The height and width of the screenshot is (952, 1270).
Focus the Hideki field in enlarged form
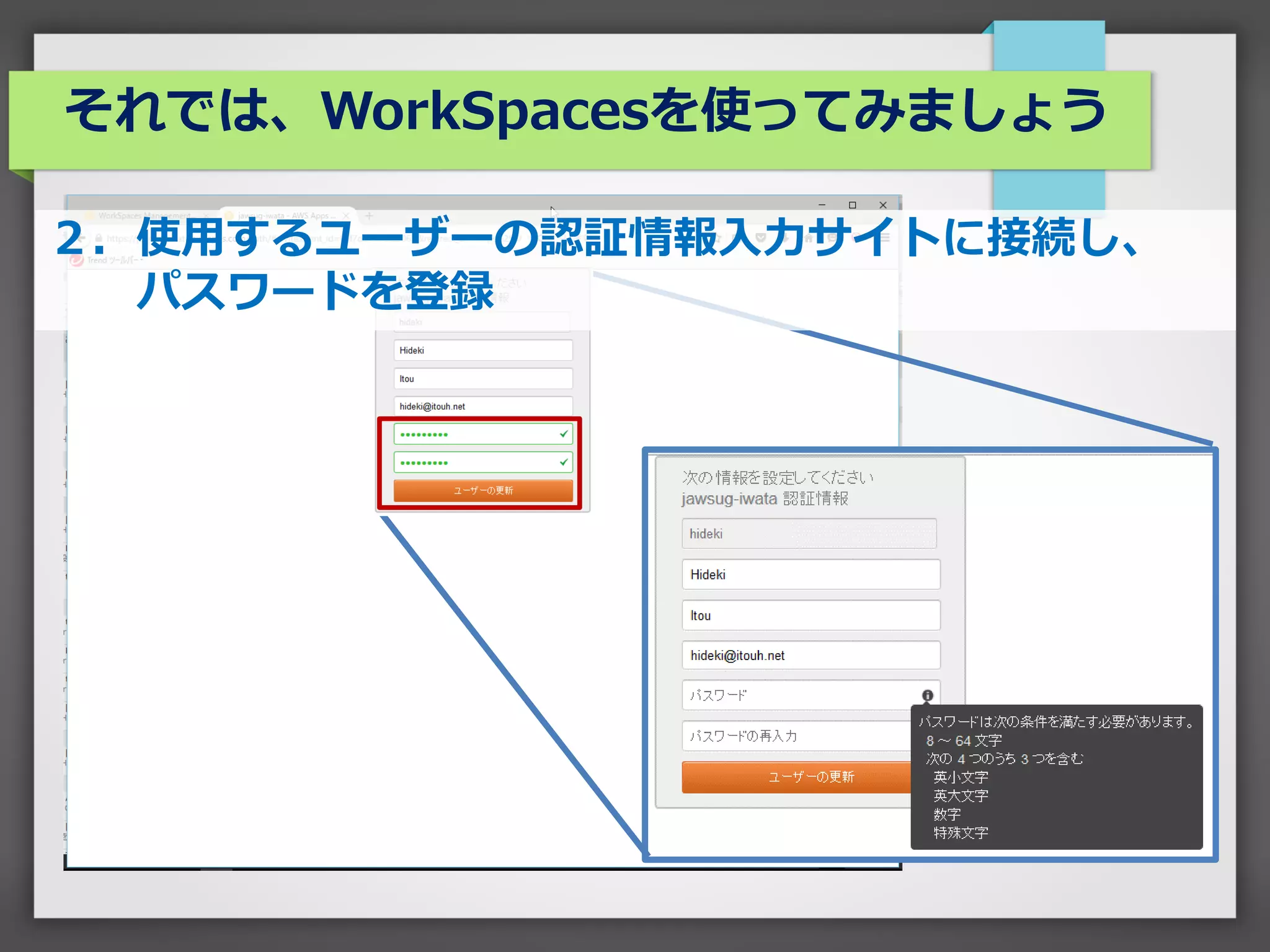[x=811, y=575]
